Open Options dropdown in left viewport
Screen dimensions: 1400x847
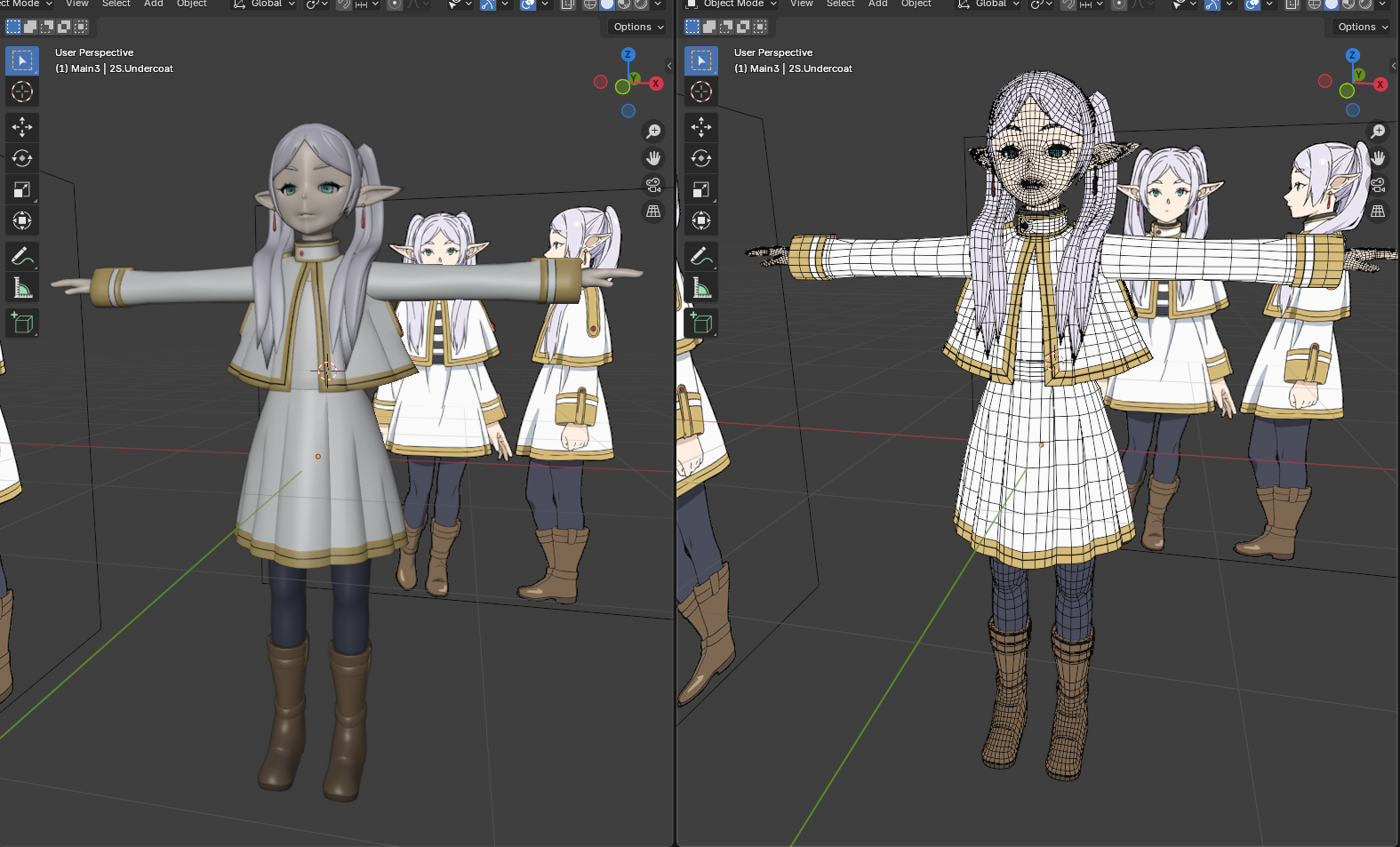pyautogui.click(x=638, y=27)
